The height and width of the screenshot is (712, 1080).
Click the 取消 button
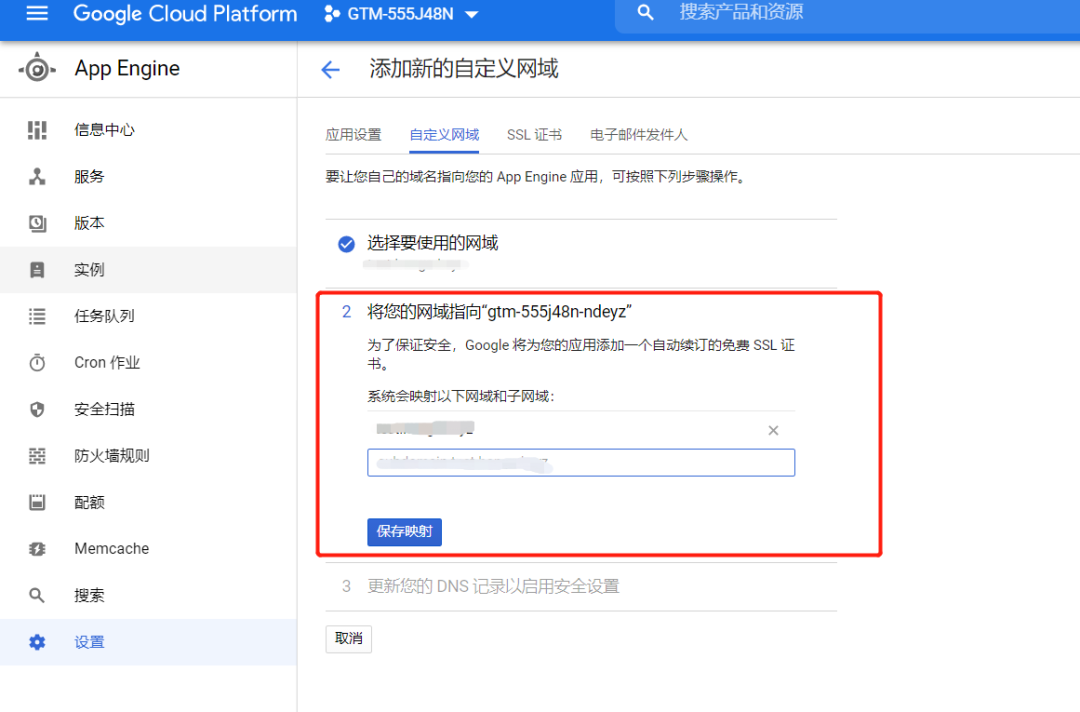349,639
